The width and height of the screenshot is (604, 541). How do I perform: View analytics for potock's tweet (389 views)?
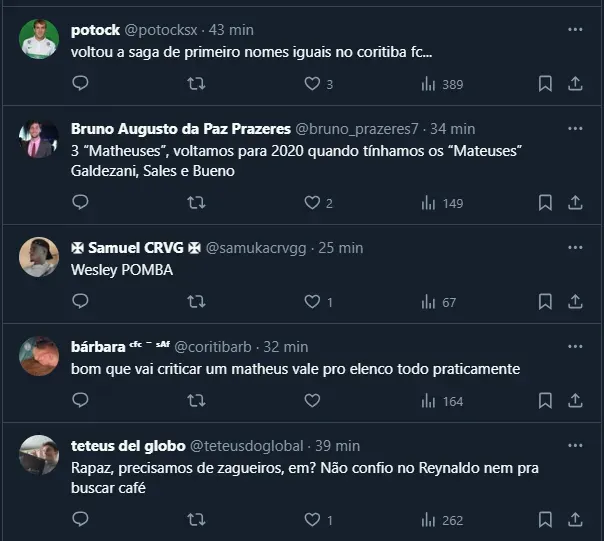[x=441, y=84]
